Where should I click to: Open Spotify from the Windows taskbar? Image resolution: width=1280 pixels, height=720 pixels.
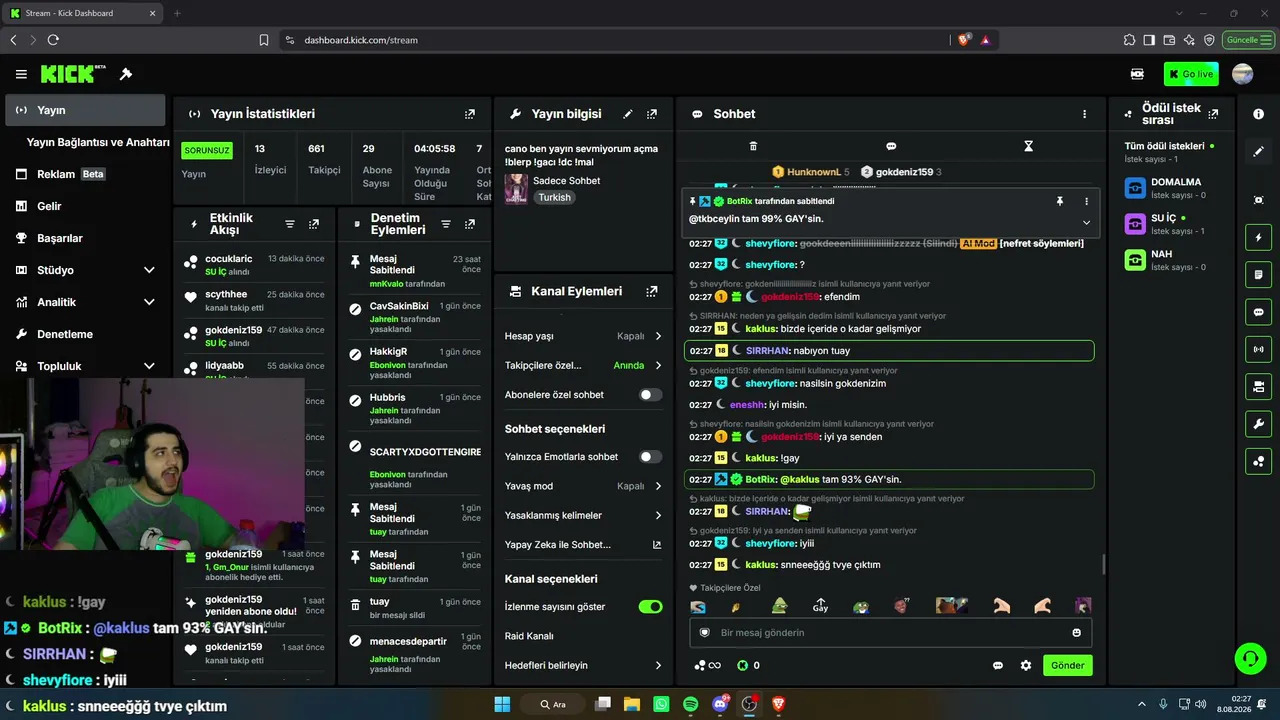point(690,704)
